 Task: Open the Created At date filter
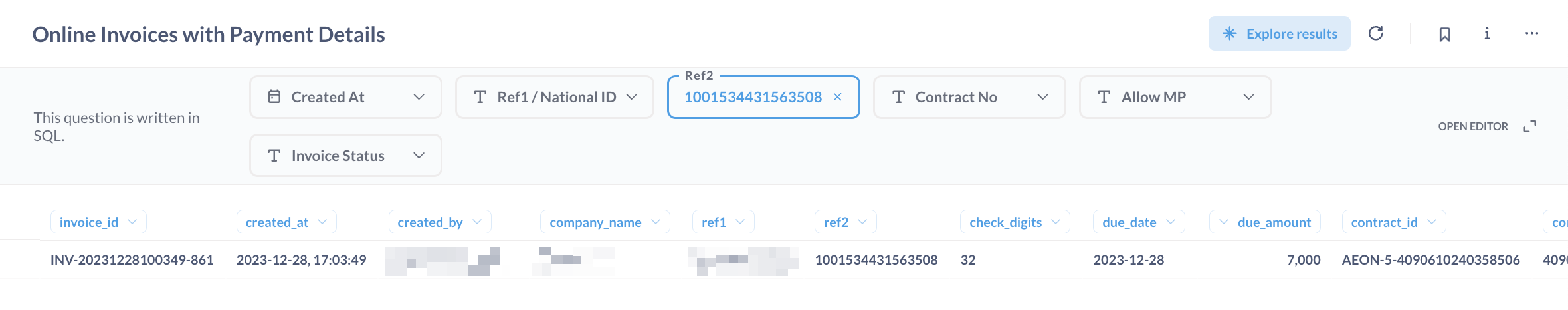coord(345,97)
